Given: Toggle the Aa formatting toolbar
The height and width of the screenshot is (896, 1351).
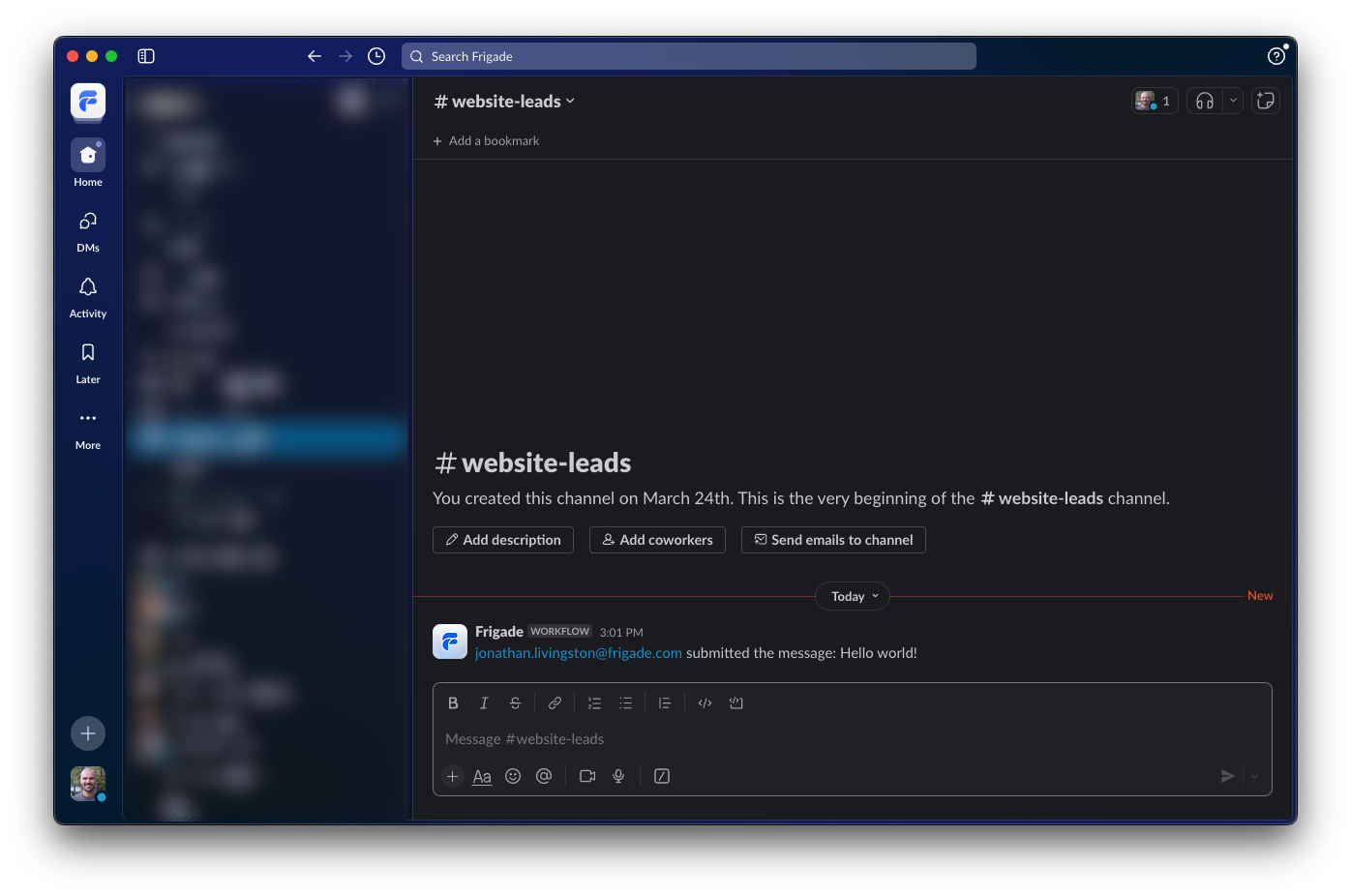Looking at the screenshot, I should (482, 776).
